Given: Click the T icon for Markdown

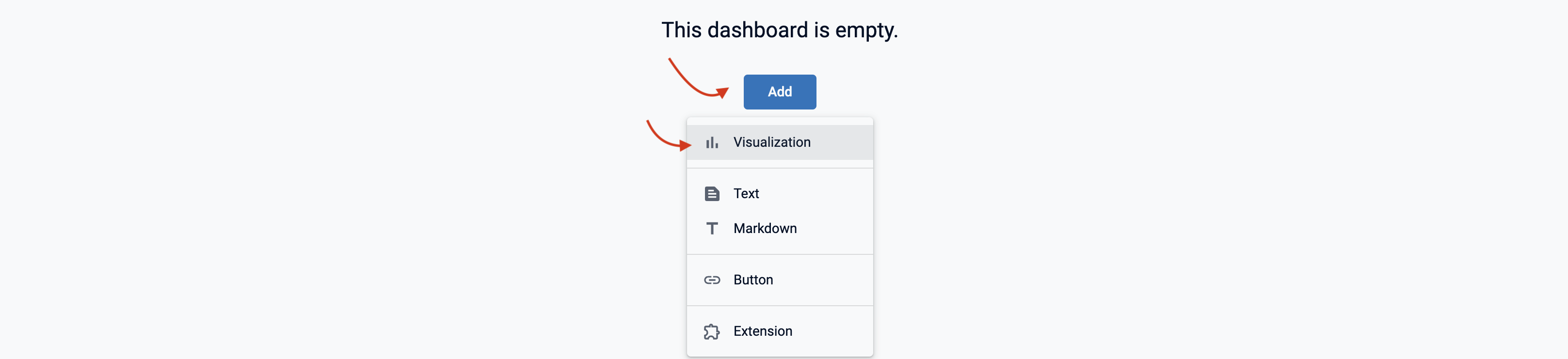Looking at the screenshot, I should pyautogui.click(x=712, y=228).
